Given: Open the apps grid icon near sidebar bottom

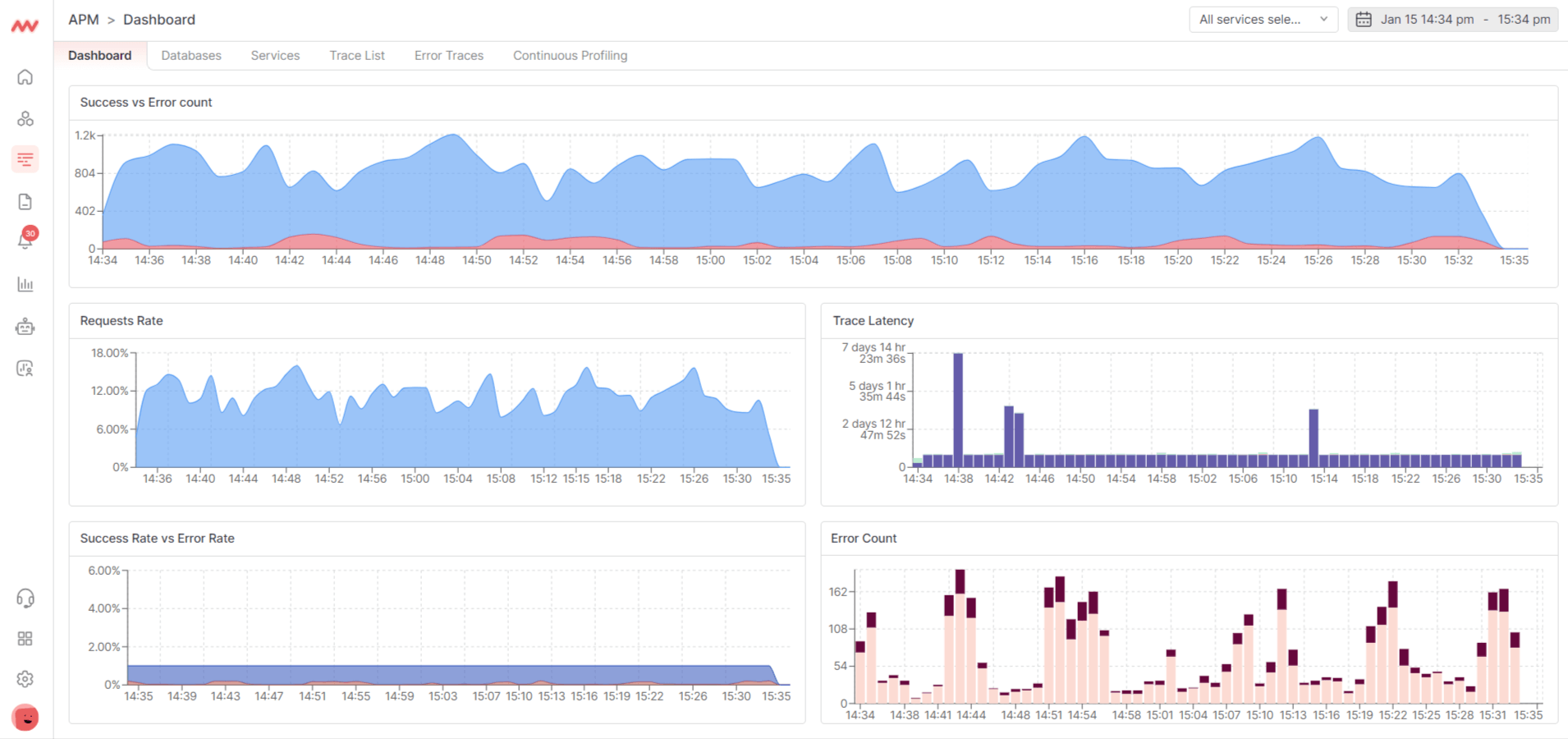Looking at the screenshot, I should click(25, 638).
